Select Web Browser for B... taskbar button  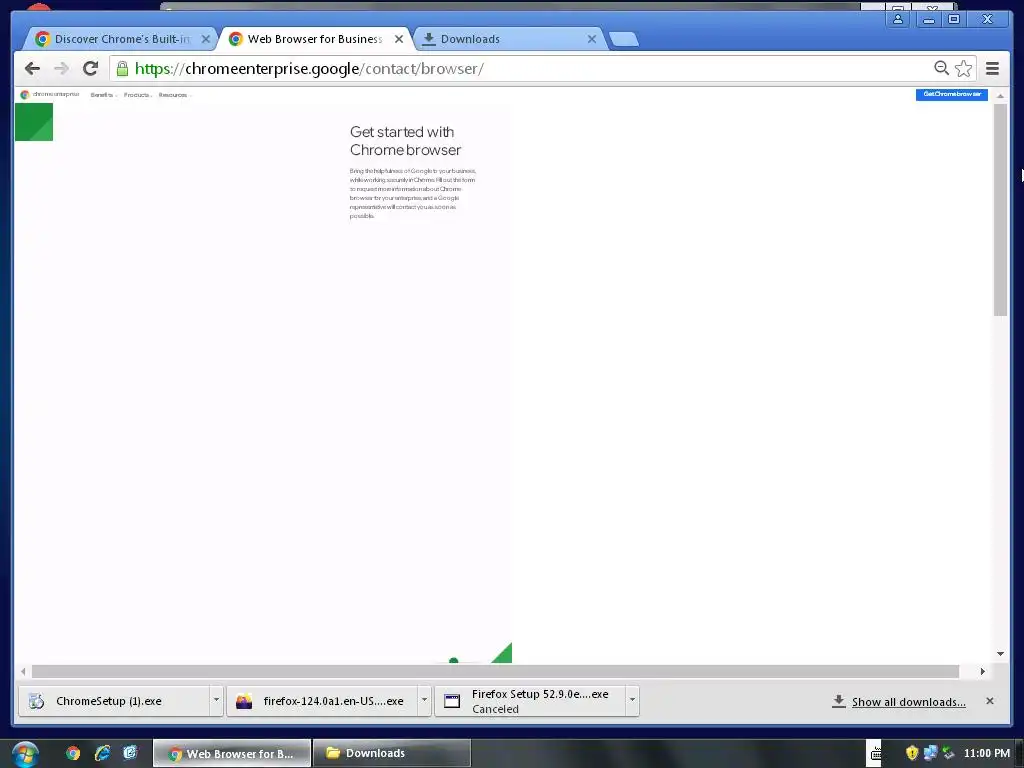point(232,754)
